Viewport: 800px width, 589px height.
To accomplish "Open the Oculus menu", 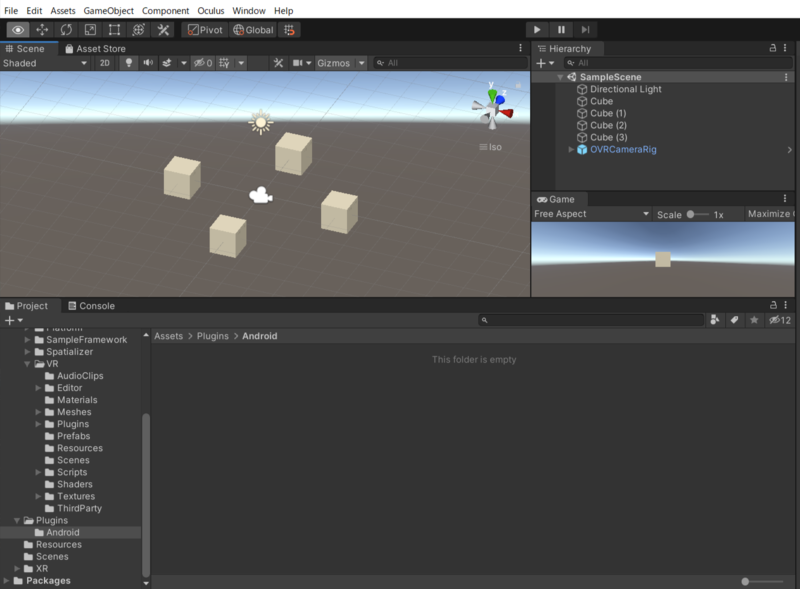I will (211, 10).
